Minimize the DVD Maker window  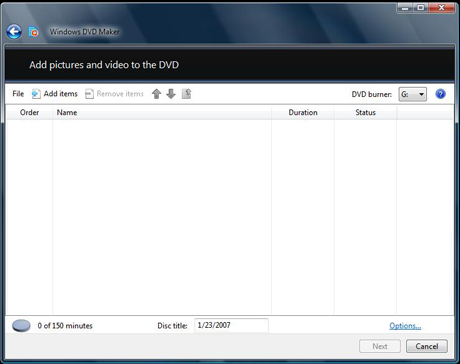click(405, 7)
